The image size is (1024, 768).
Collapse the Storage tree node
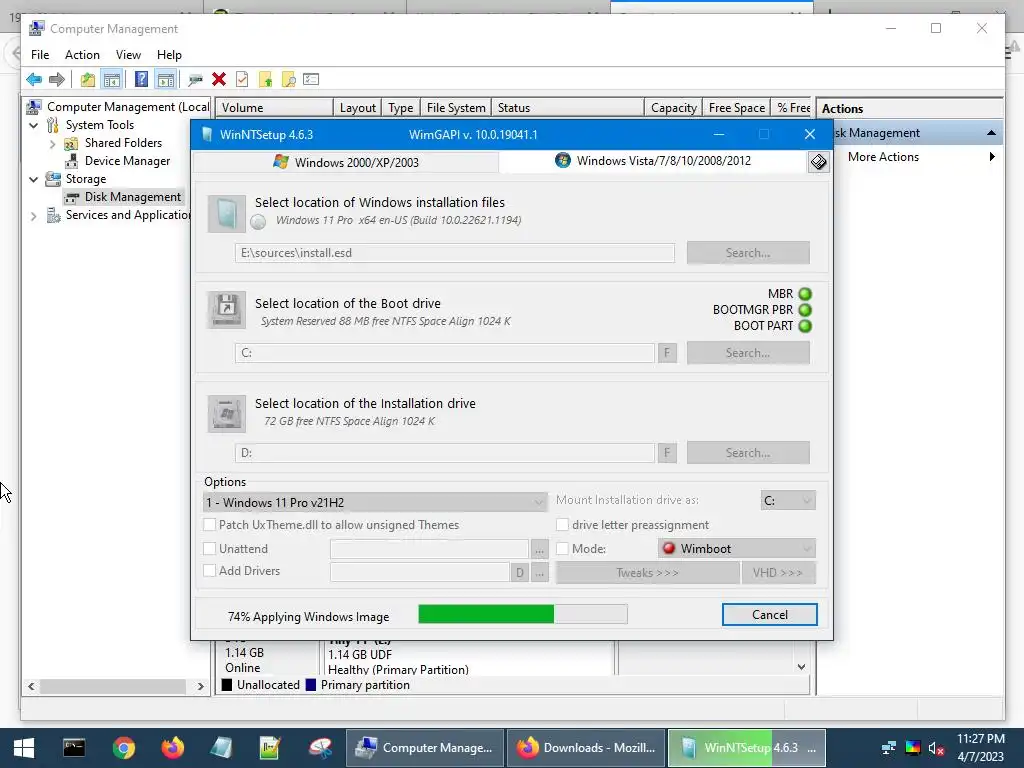point(33,179)
